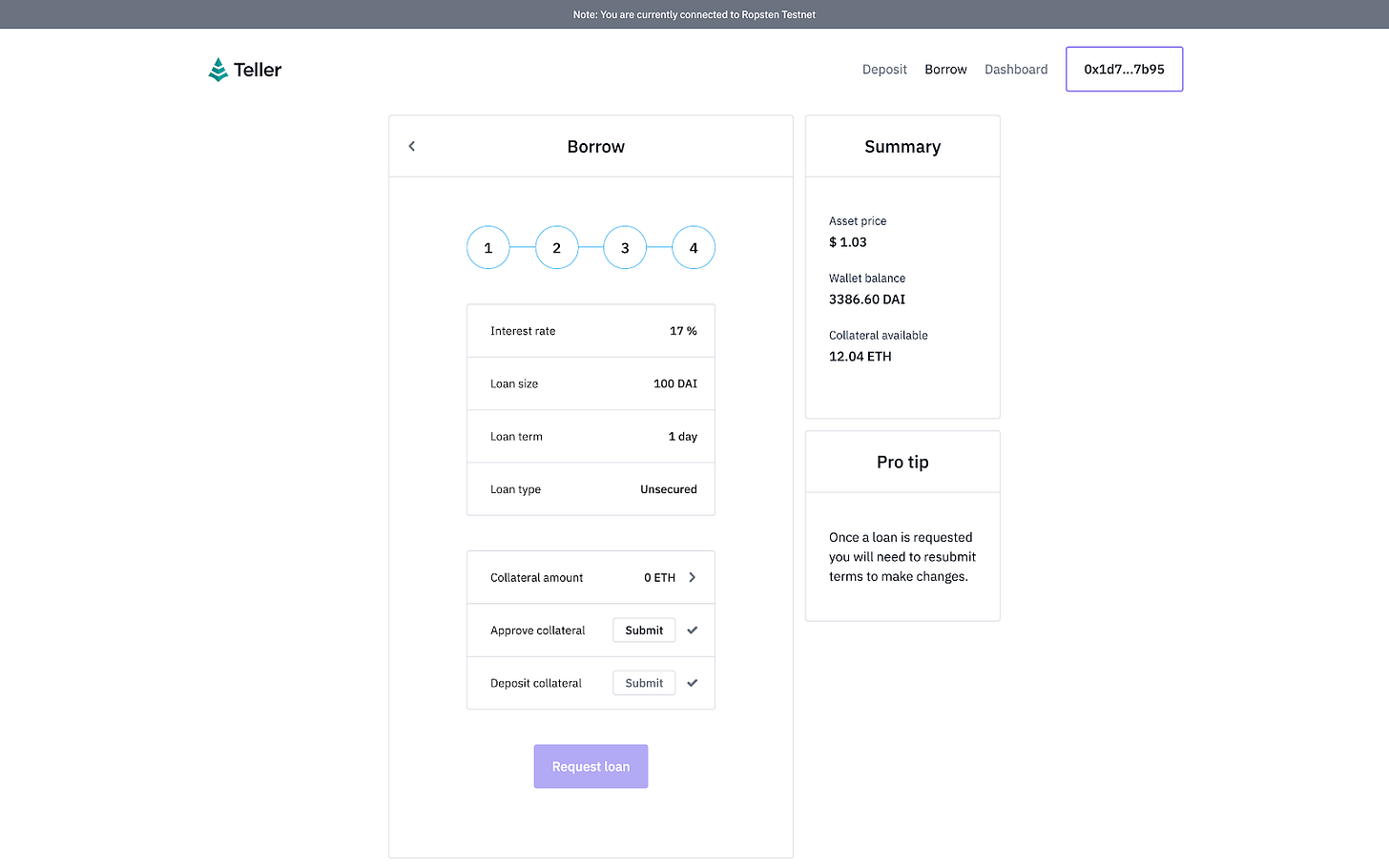Open Collateral amount chevron arrow
This screenshot has width=1389, height=868.
tap(693, 577)
